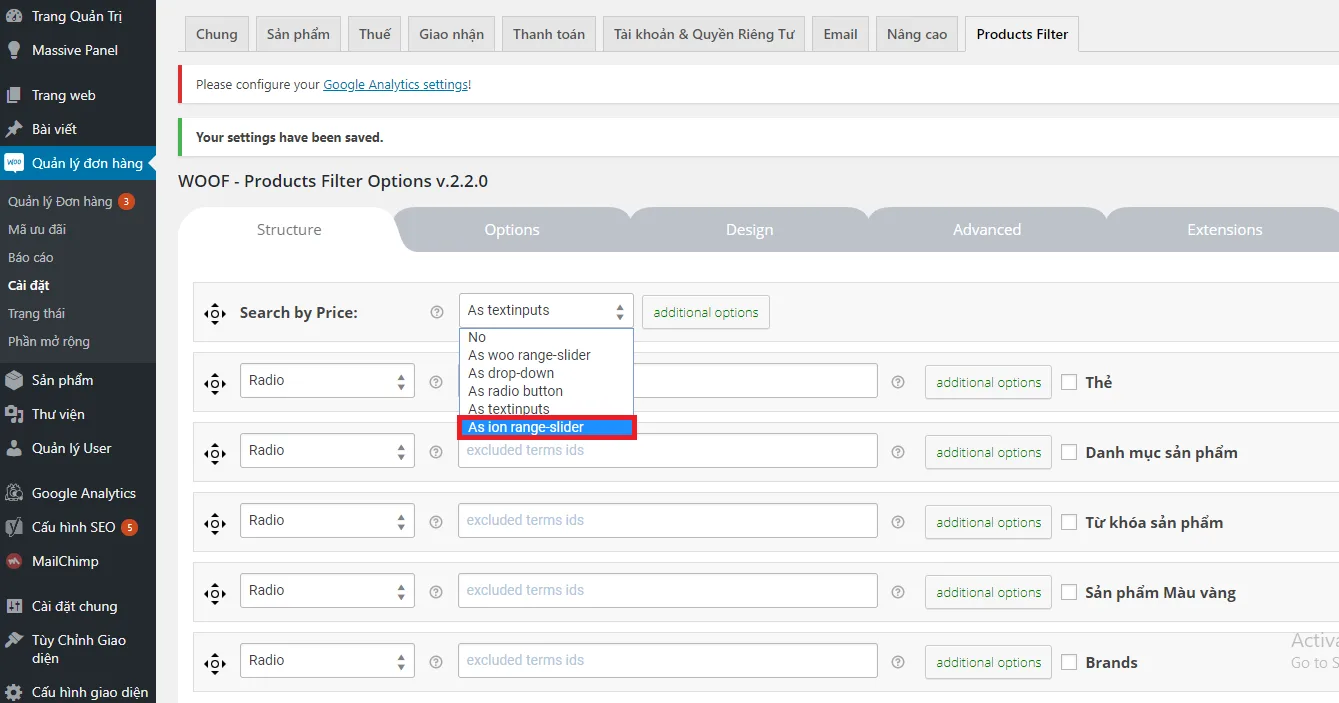
Task: Open Mã ưu đãi in the sidebar submenu
Action: click(x=37, y=229)
